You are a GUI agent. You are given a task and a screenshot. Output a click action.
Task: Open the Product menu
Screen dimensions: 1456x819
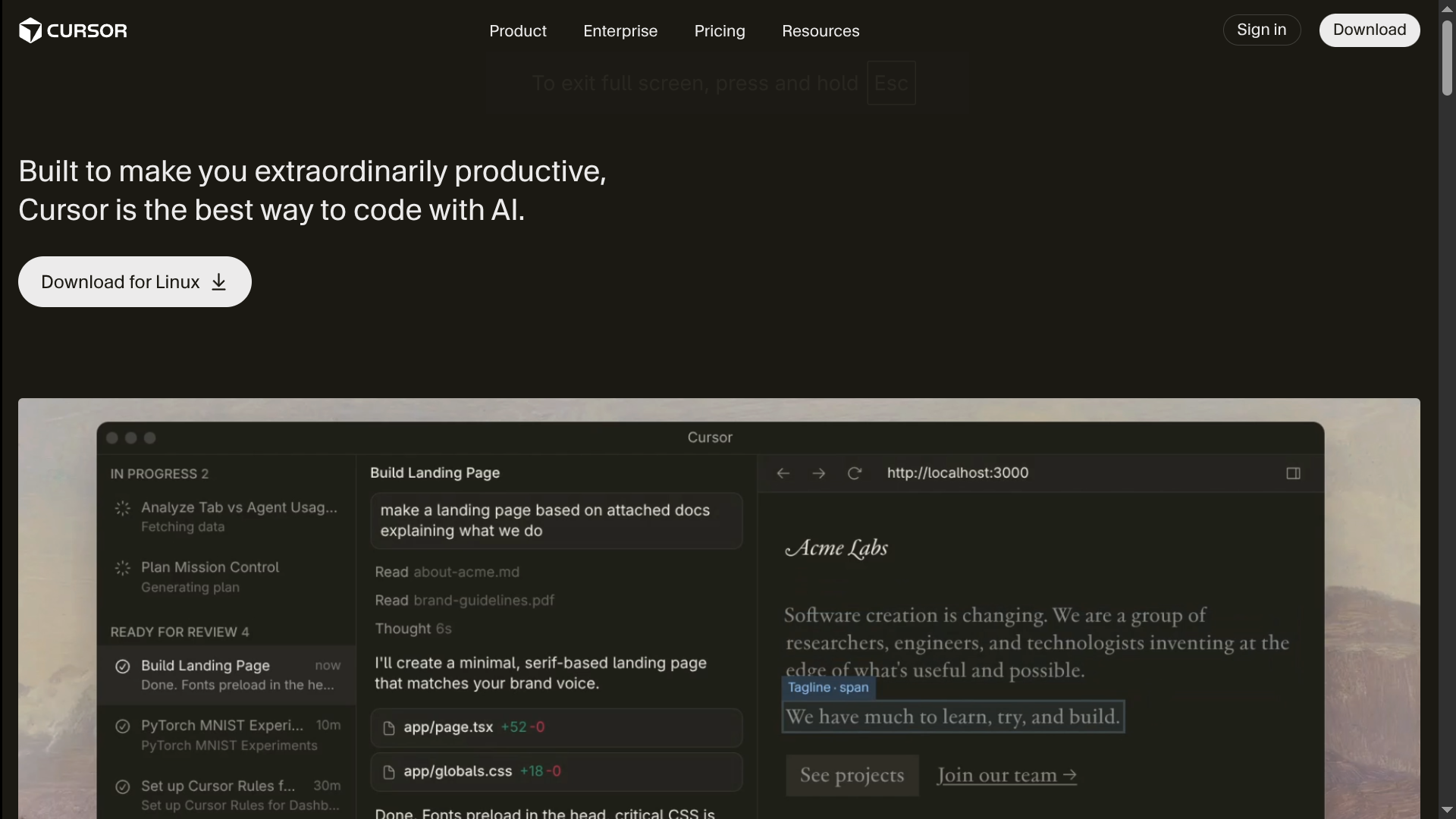518,31
